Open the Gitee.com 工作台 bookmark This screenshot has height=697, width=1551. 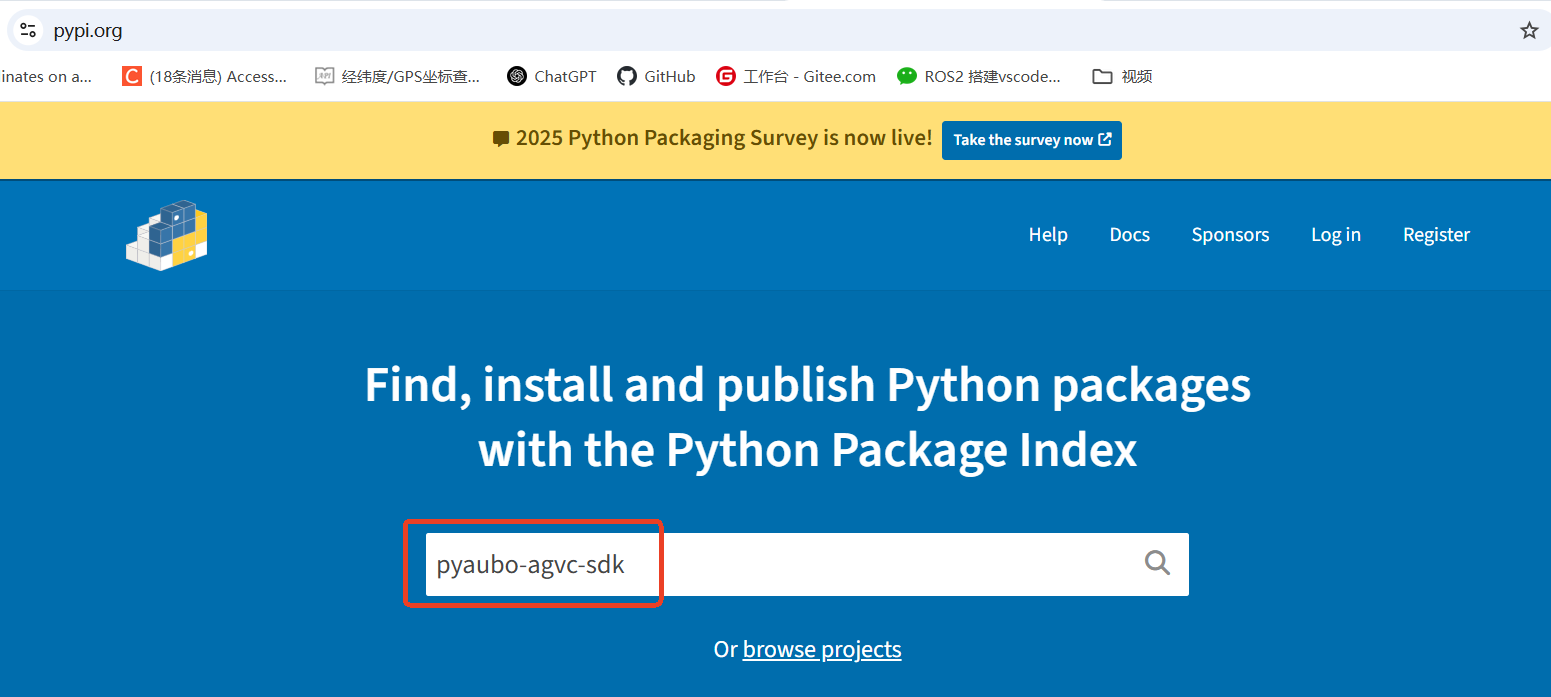pyautogui.click(x=796, y=76)
